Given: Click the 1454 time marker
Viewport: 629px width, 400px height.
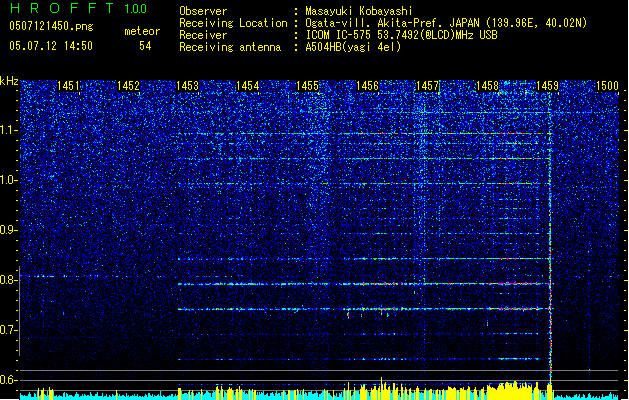Looking at the screenshot, I should [x=248, y=85].
